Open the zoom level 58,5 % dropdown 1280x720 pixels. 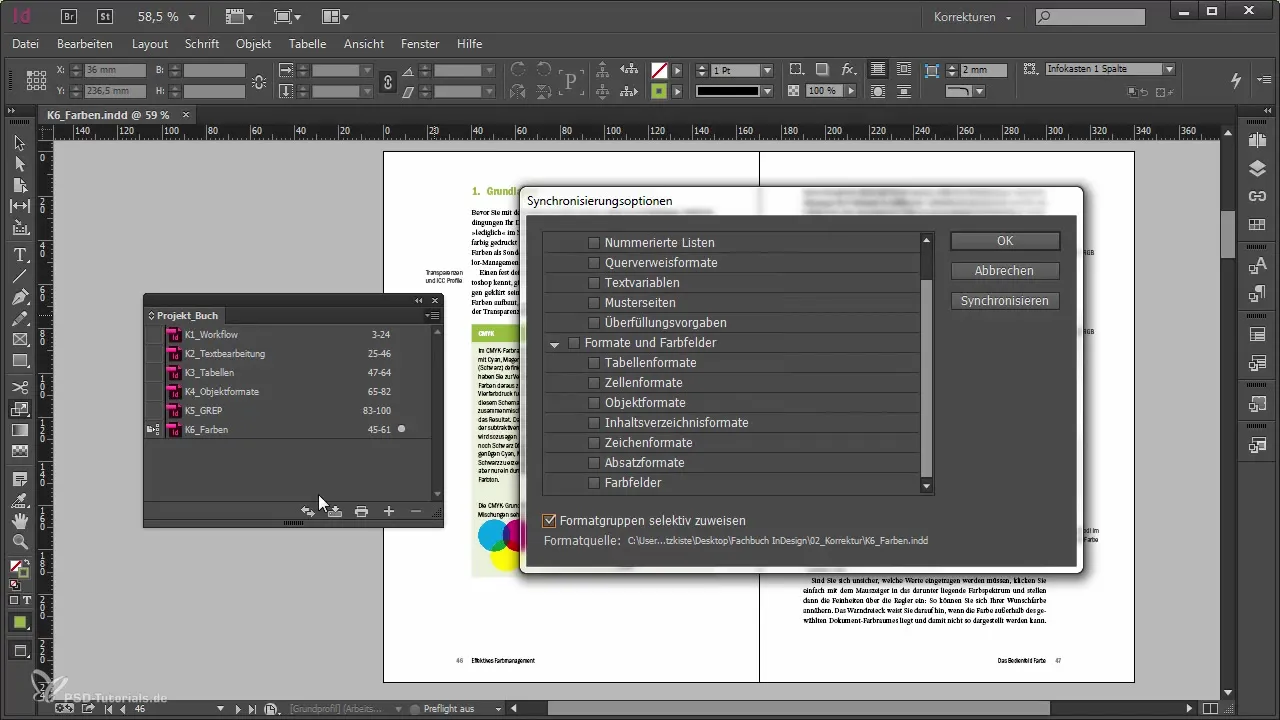click(x=192, y=17)
